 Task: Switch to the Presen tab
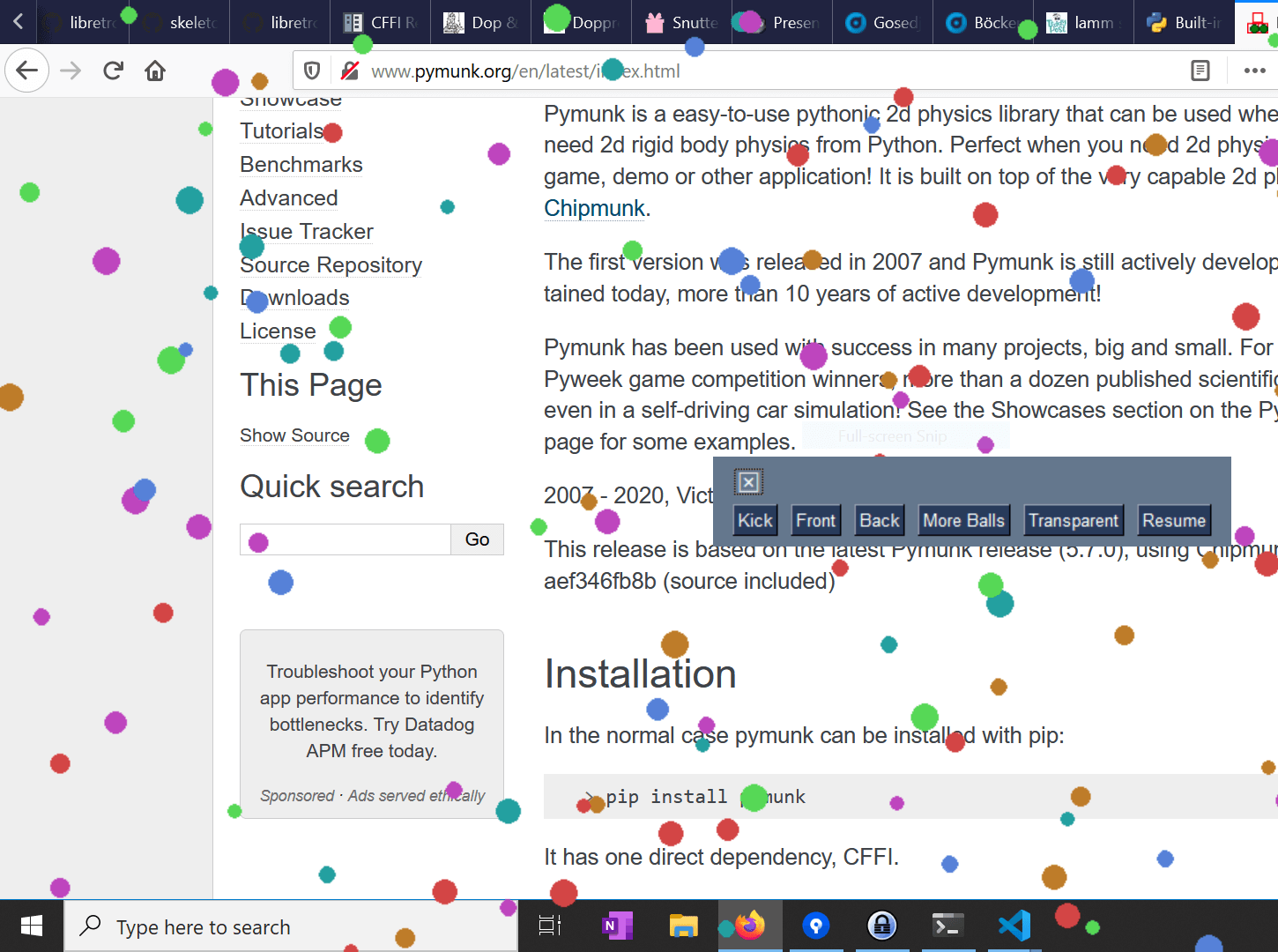coord(783,22)
